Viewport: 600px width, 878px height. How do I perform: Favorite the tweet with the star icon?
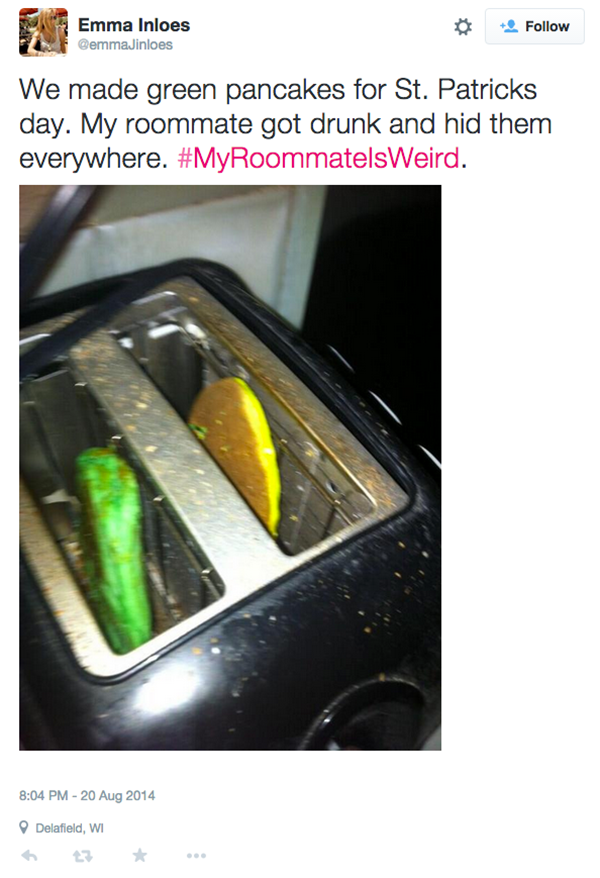click(140, 855)
